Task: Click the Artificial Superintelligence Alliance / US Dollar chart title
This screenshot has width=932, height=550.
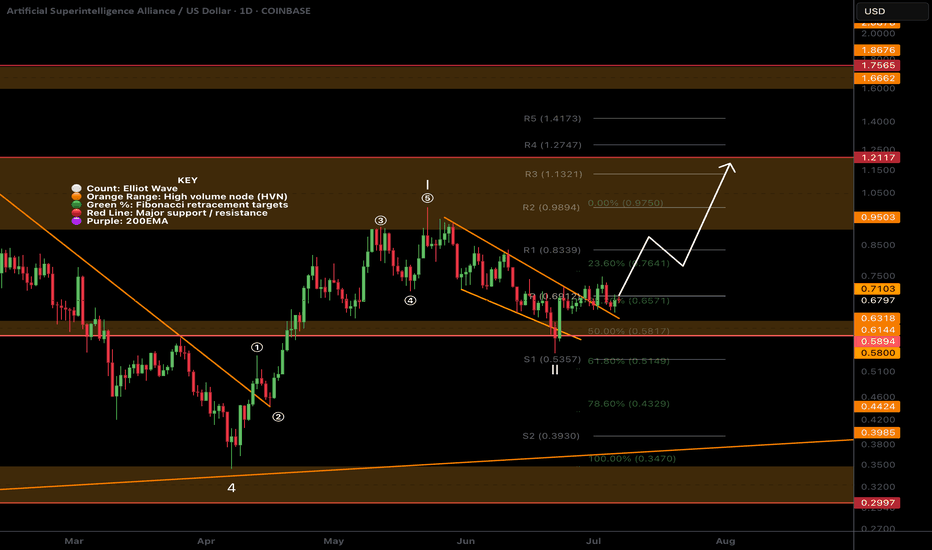Action: tap(158, 11)
